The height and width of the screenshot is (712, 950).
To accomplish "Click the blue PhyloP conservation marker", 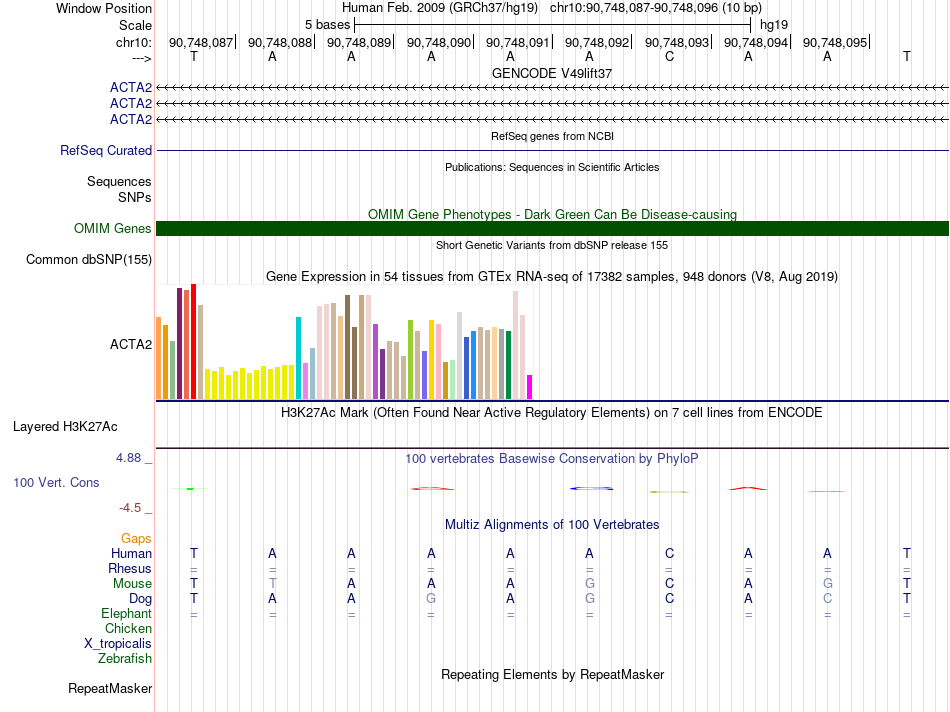I will click(x=591, y=488).
